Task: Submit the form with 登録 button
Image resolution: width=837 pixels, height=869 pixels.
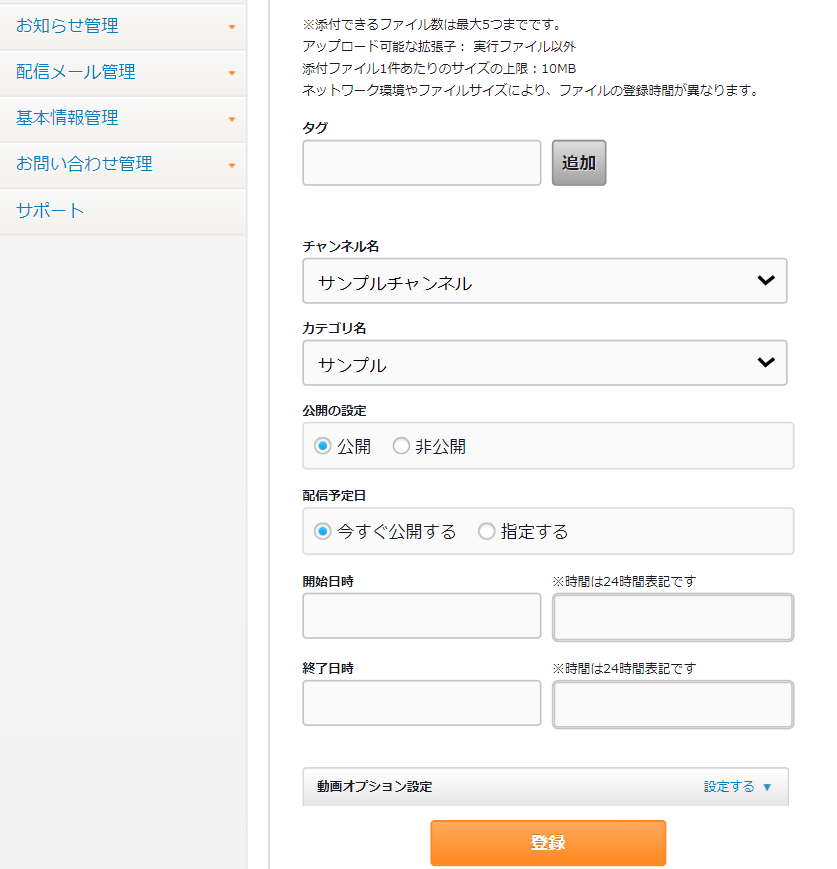Action: point(548,843)
